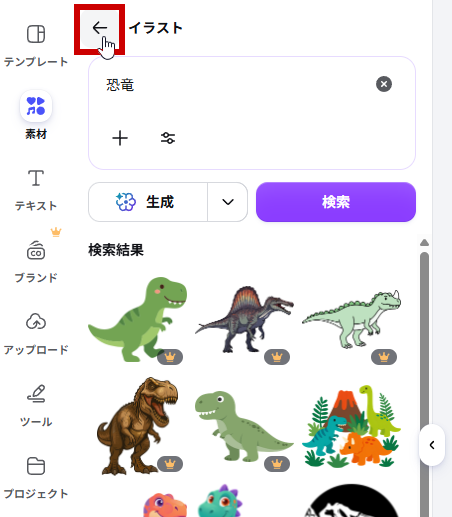Open the search filter sliders icon
Viewport: 452px width, 517px height.
point(168,138)
